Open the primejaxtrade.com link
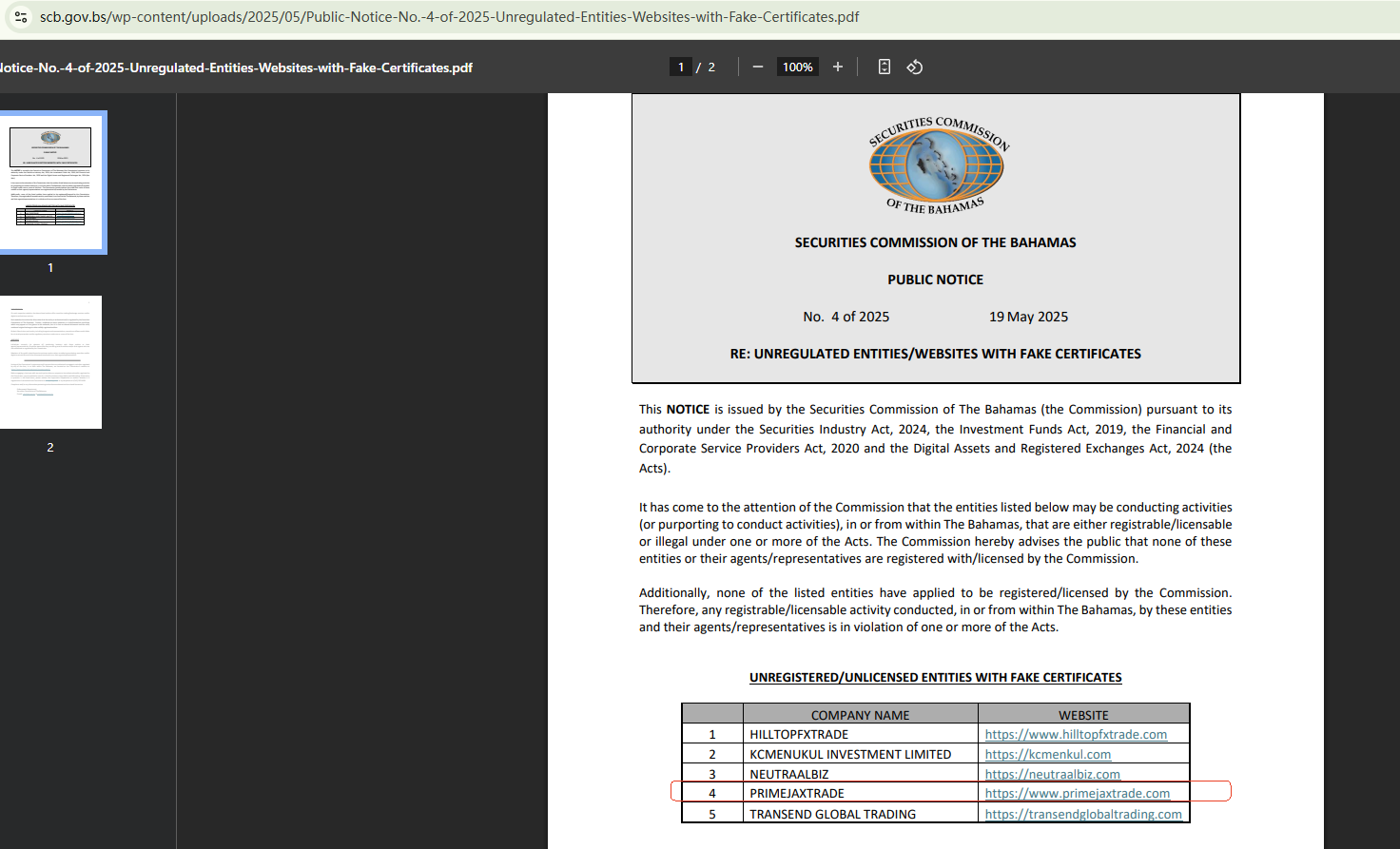The width and height of the screenshot is (1400, 849). [x=1078, y=793]
